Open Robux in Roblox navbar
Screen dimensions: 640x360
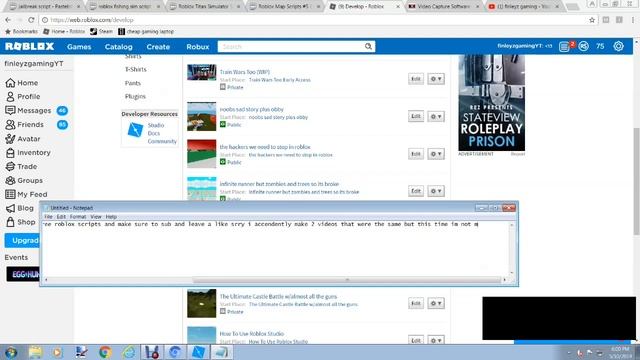198,47
